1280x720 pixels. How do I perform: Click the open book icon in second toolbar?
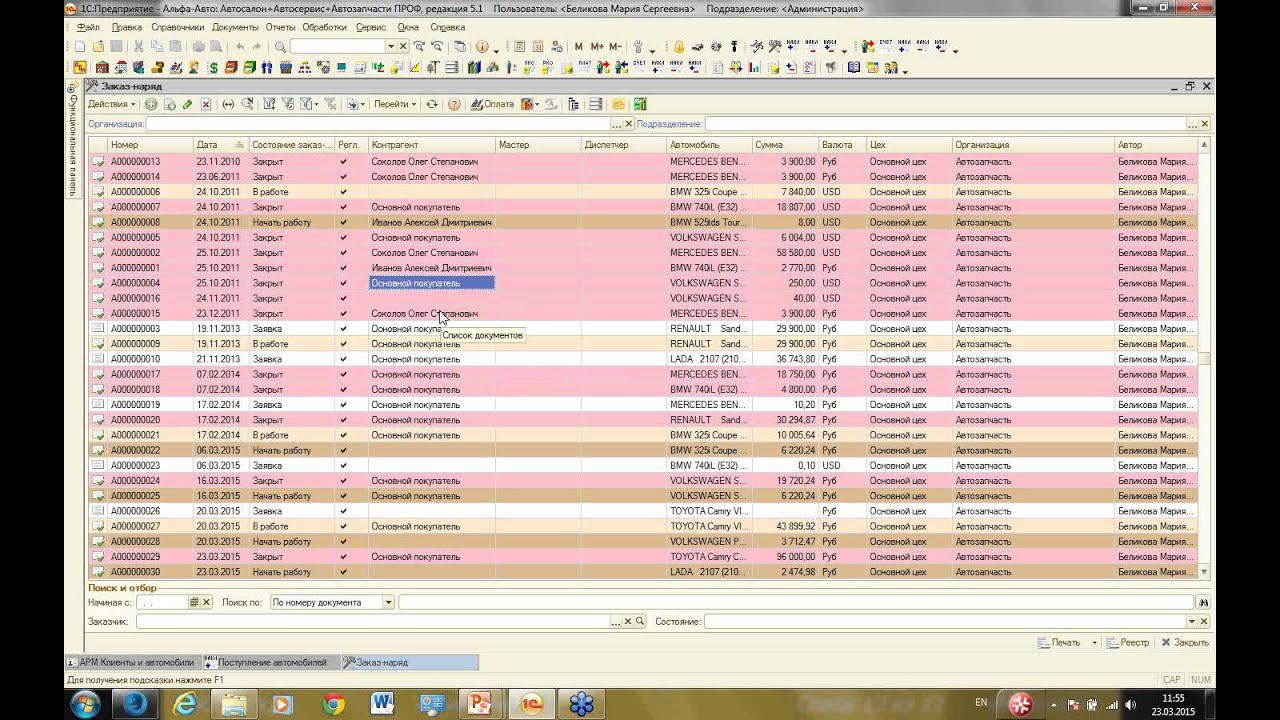click(x=853, y=68)
